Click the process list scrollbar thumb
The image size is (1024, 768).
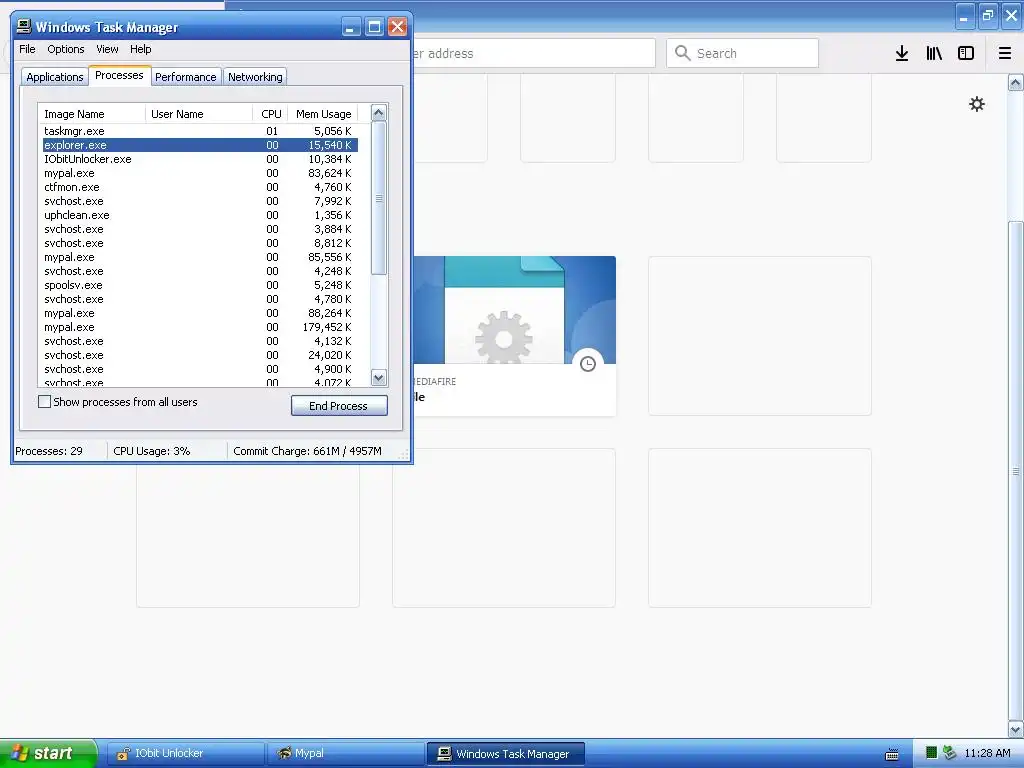[x=379, y=199]
